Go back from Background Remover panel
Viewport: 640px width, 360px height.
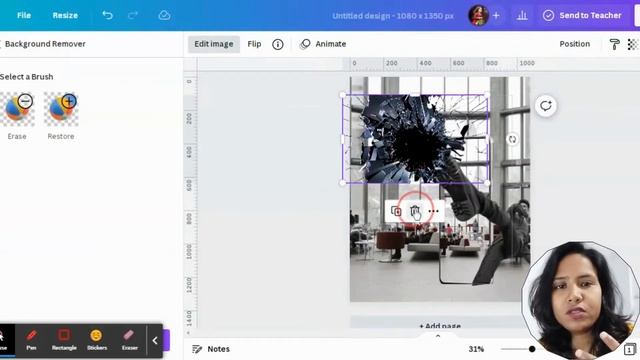[1, 44]
